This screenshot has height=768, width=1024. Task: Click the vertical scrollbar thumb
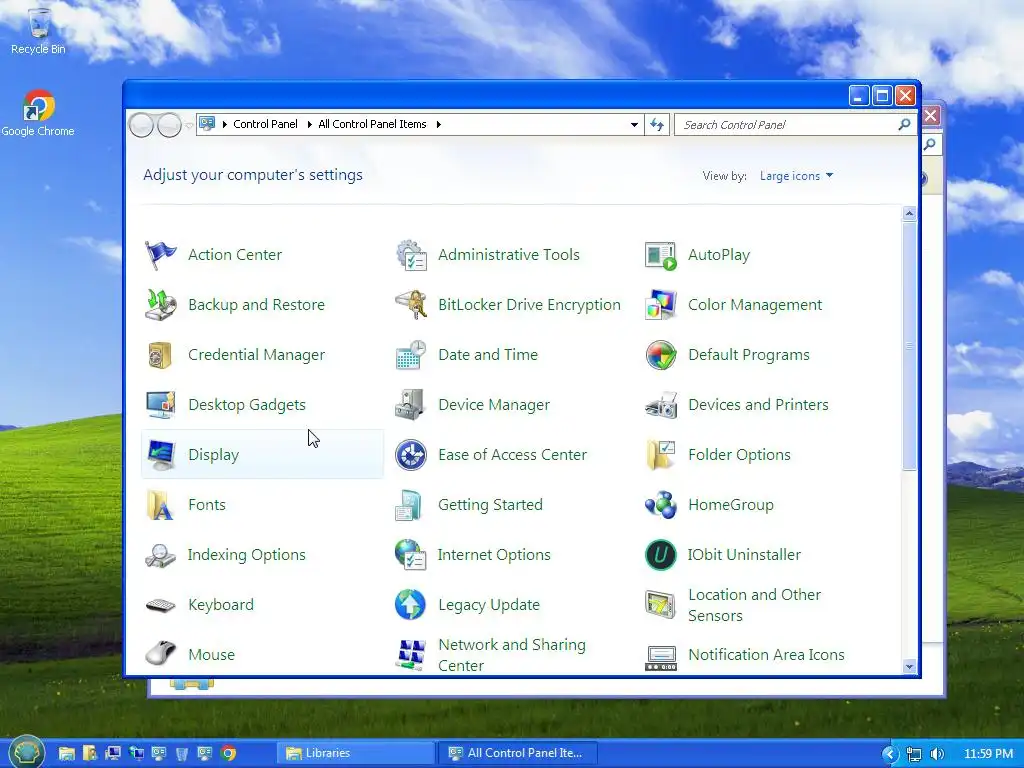click(909, 345)
